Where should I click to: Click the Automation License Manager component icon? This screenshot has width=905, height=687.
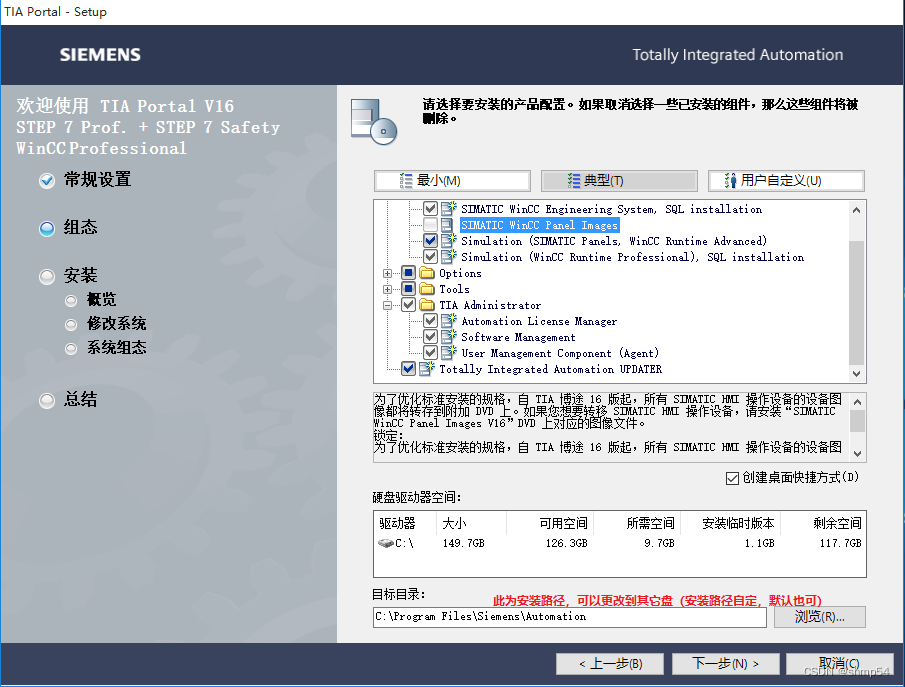coord(448,320)
